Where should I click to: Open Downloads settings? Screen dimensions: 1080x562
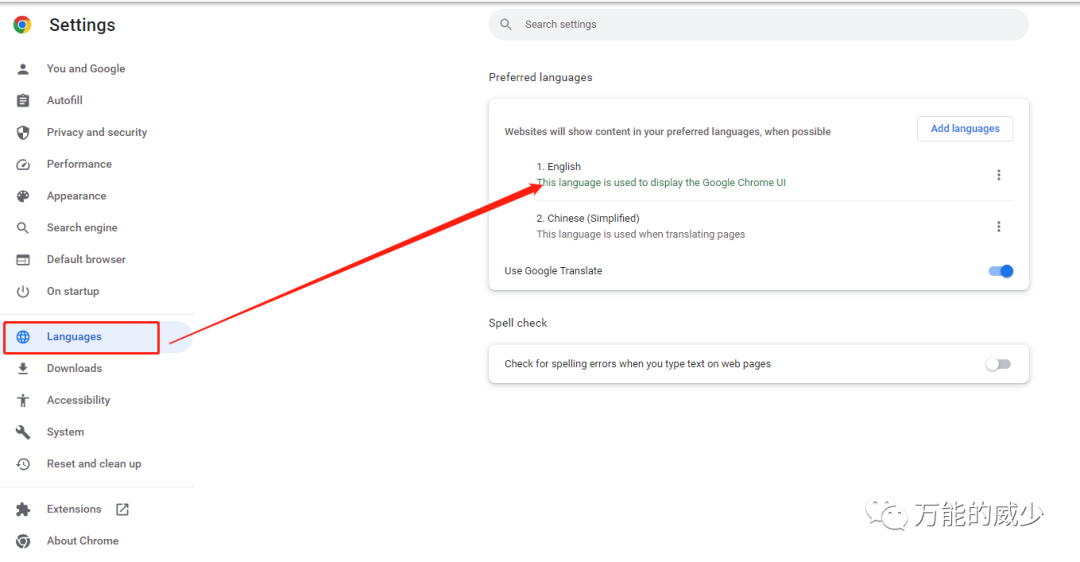click(74, 368)
